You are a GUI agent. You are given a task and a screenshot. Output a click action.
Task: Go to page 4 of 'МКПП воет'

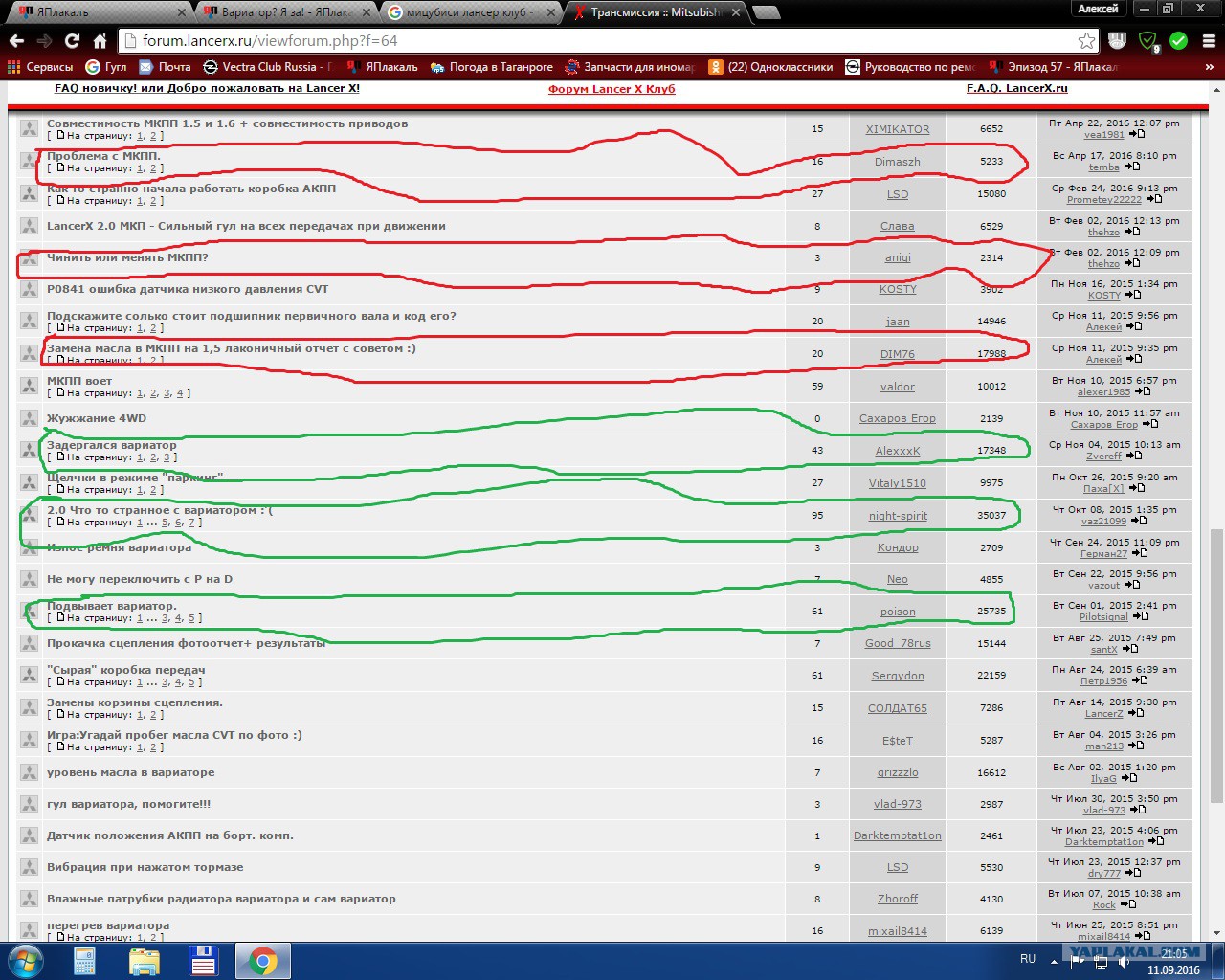coord(180,393)
